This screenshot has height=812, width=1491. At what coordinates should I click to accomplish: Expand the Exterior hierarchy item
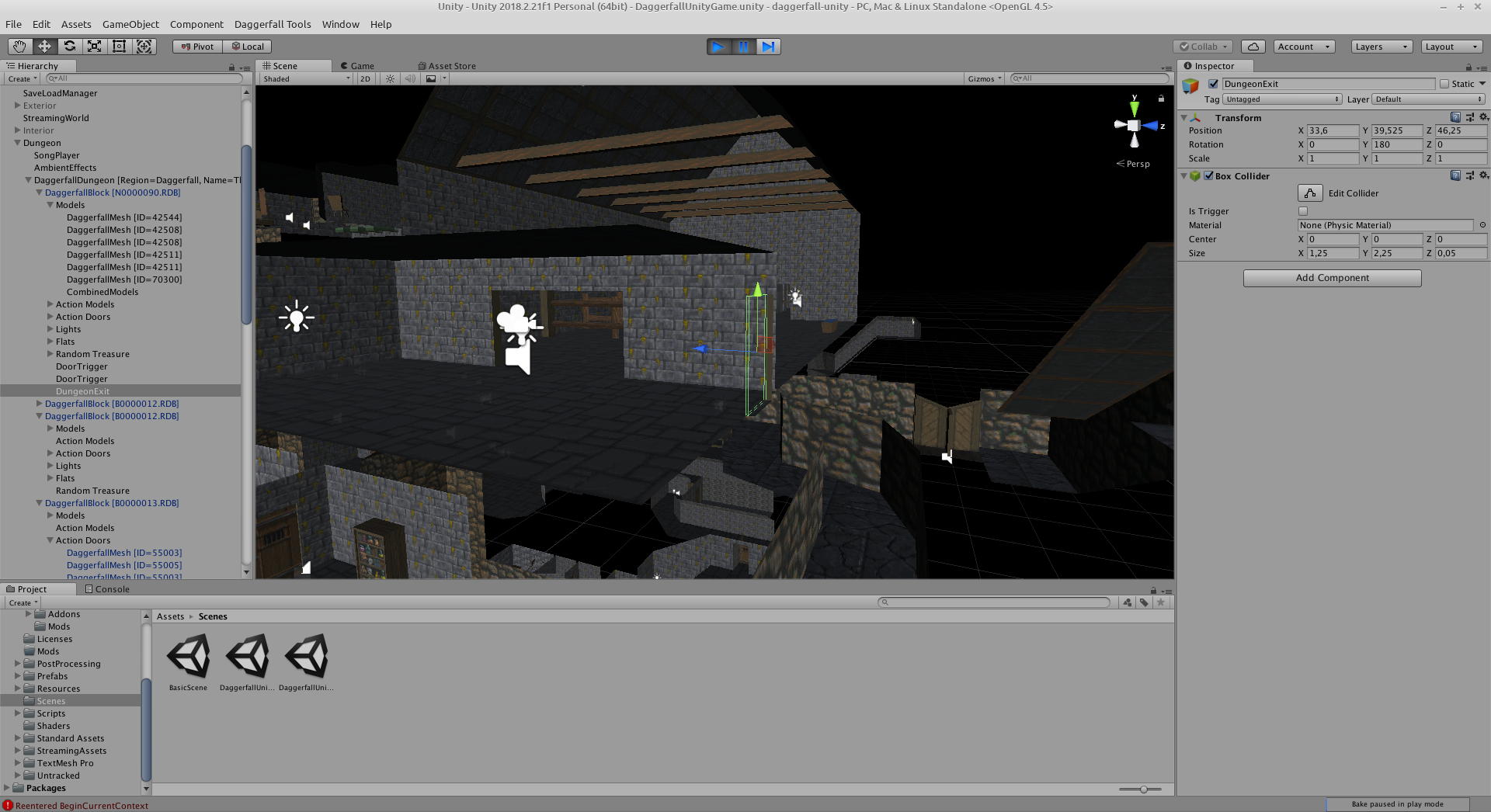tap(17, 106)
